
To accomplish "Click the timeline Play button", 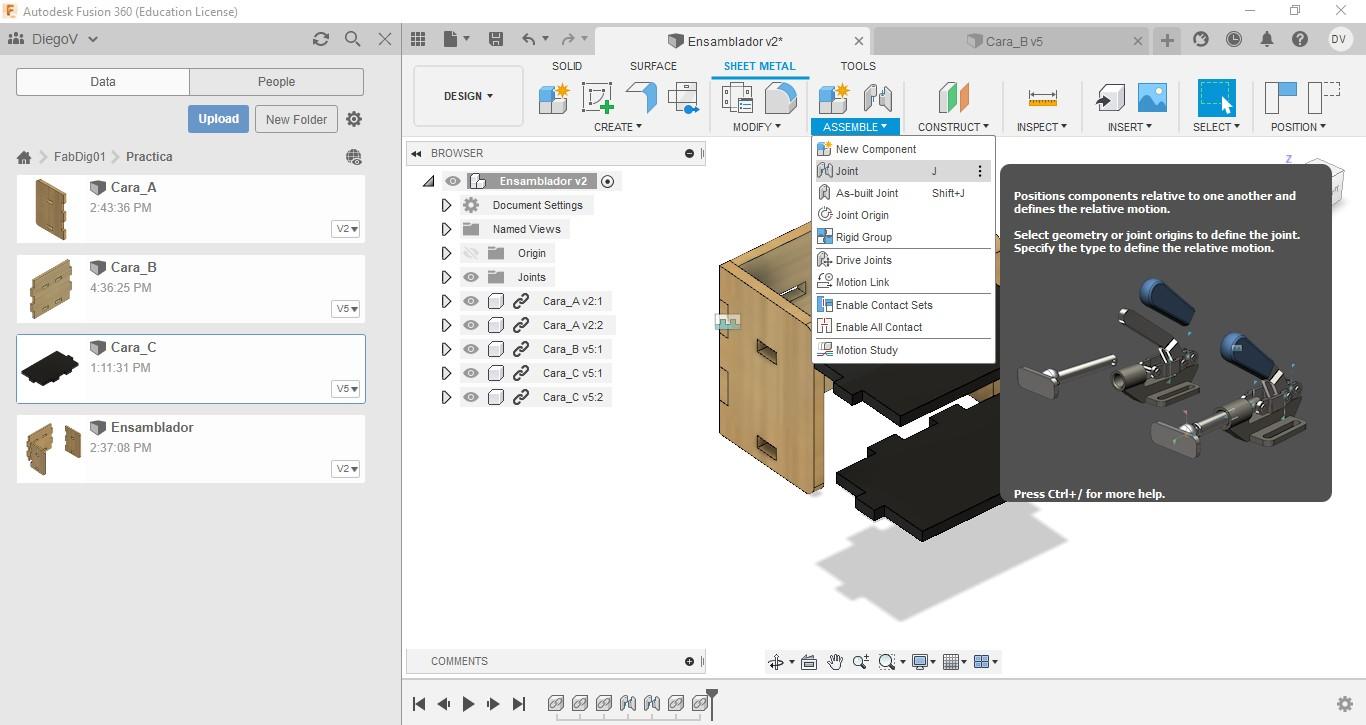I will click(468, 704).
